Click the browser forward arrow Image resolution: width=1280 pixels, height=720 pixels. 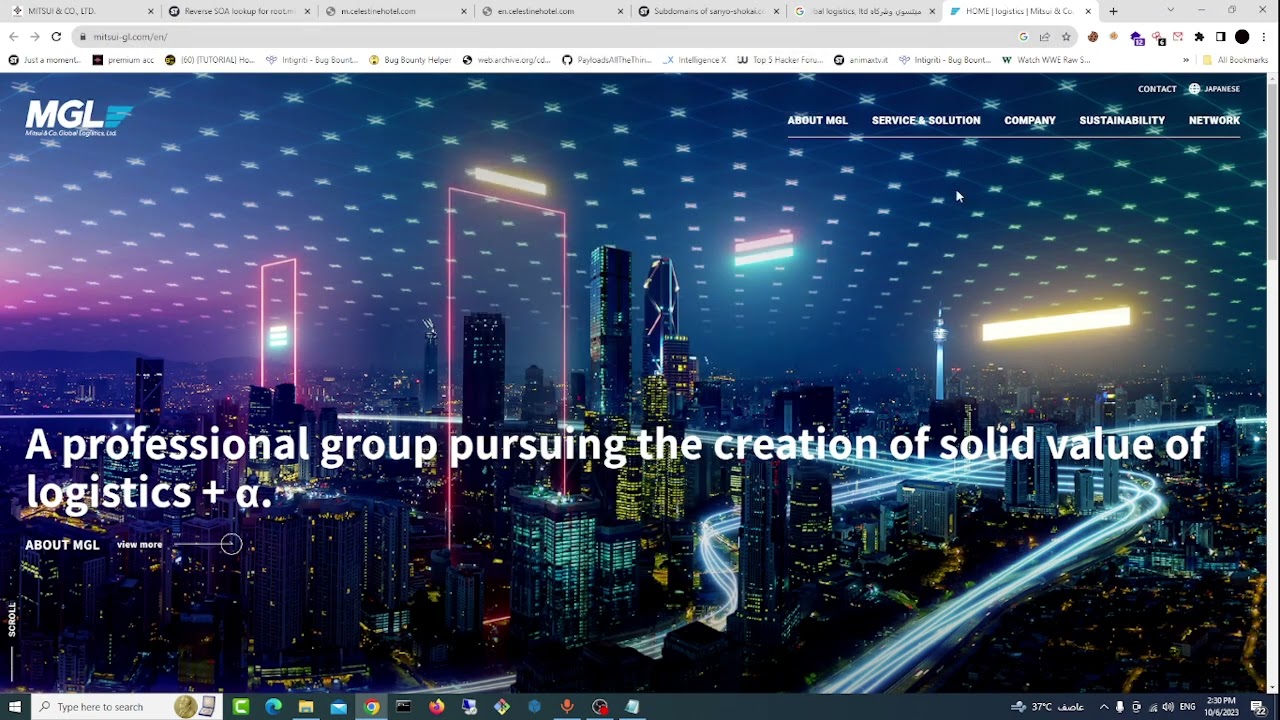coord(34,37)
